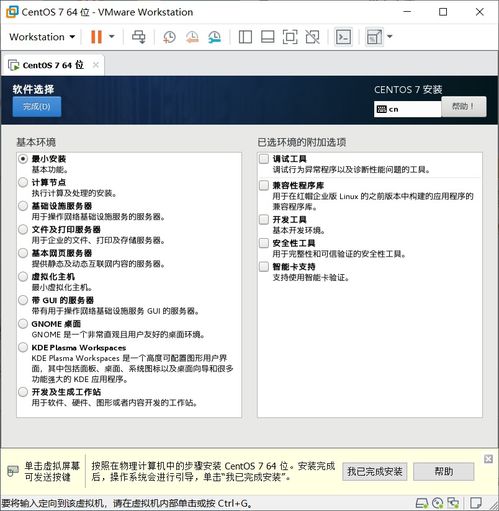Minimize the VMware Workstation window
Screen dimensions: 499x511
(x=407, y=12)
